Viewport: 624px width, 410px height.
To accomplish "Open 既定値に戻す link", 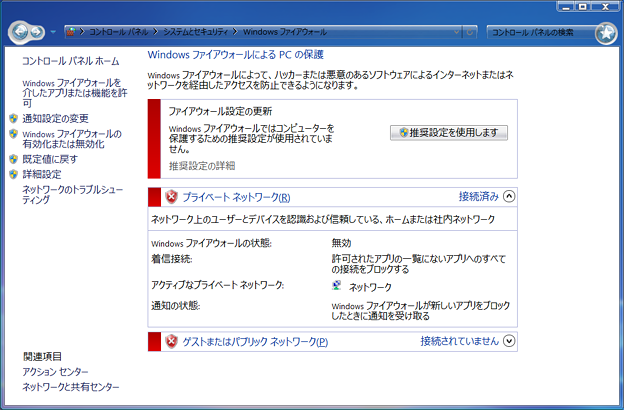I will point(50,159).
